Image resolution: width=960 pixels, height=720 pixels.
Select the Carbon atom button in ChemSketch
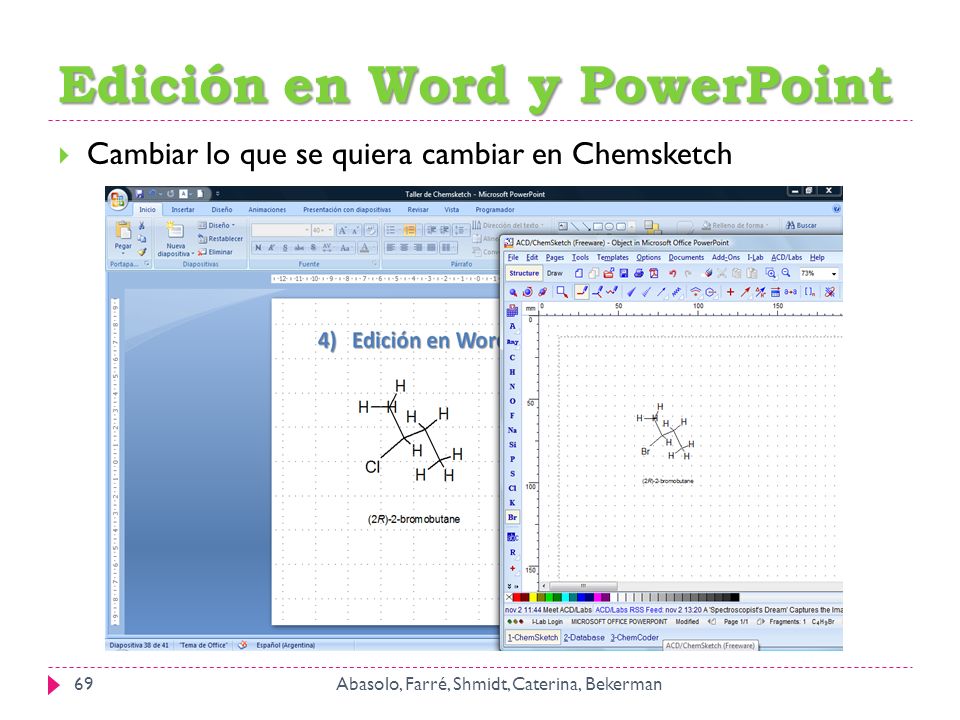coord(512,358)
